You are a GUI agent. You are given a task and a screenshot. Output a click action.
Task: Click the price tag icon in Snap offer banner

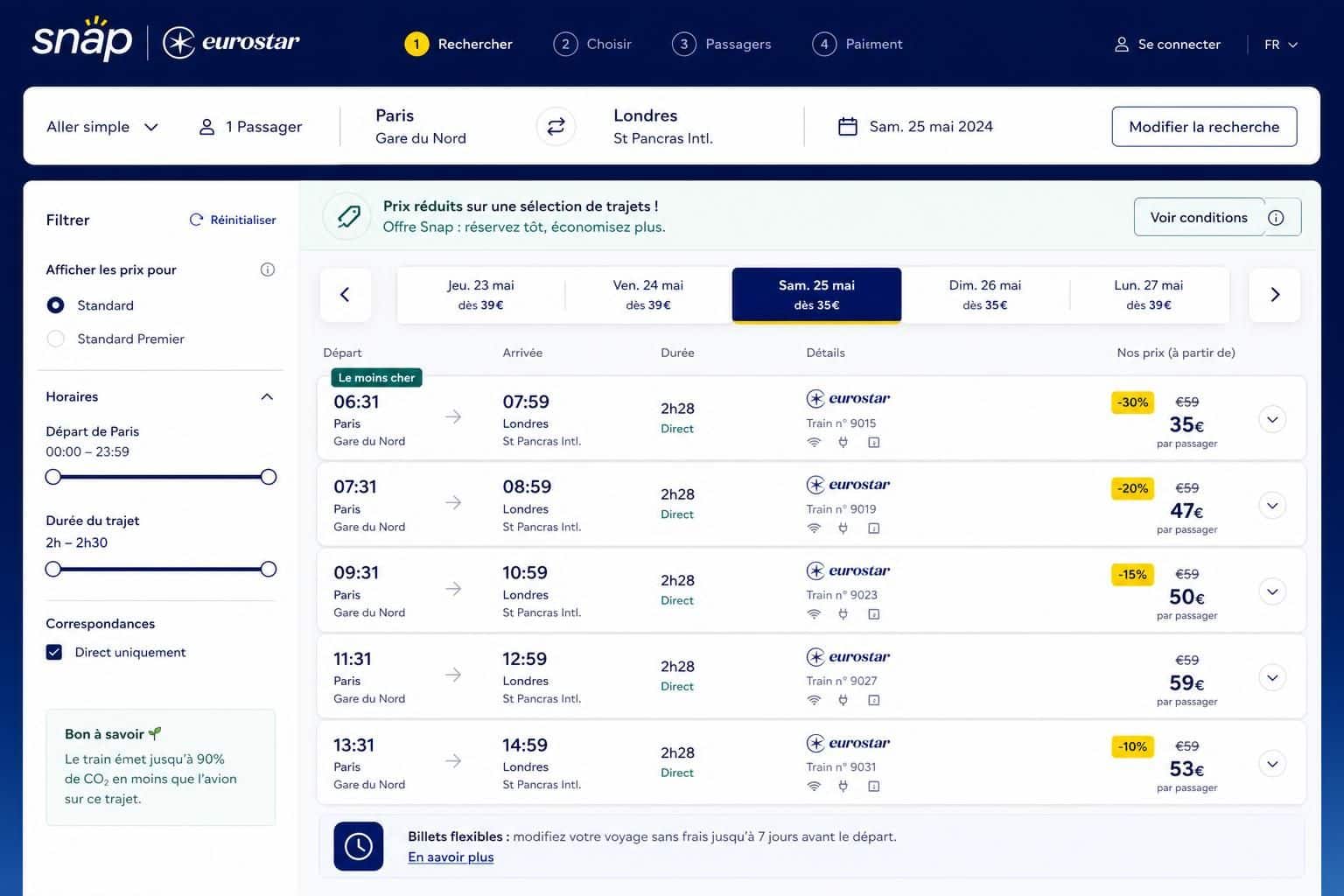[x=347, y=216]
